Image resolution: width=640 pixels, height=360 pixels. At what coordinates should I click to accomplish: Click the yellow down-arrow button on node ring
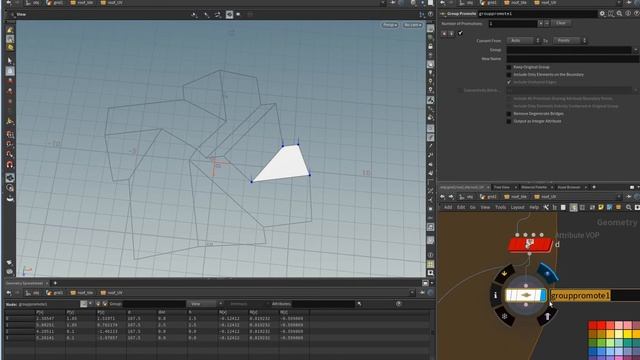(x=504, y=274)
